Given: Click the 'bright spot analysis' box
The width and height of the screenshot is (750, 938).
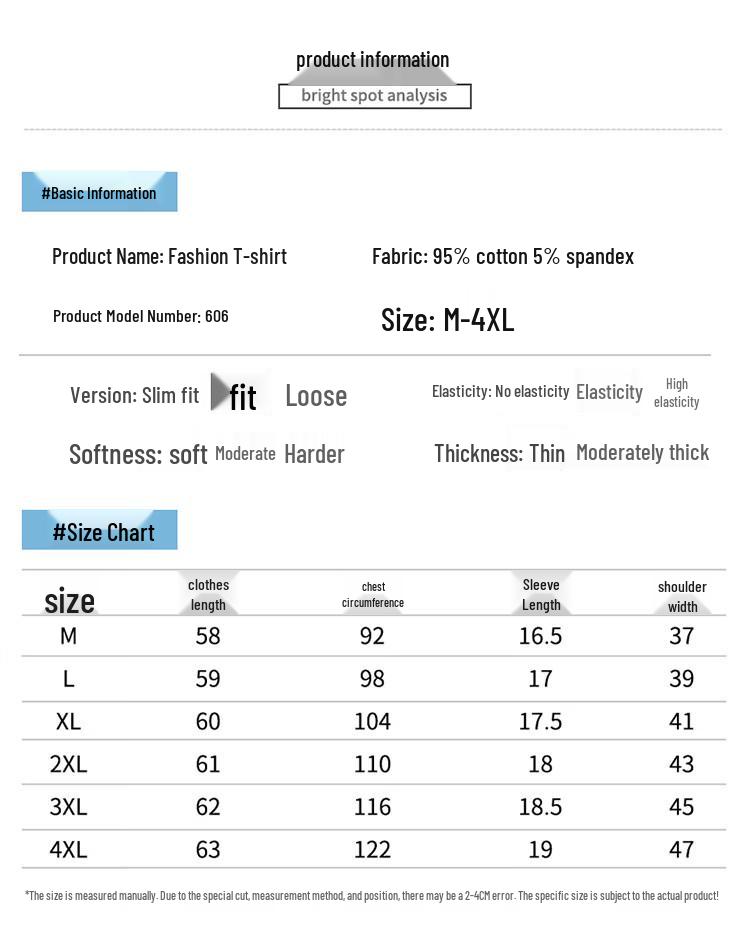Looking at the screenshot, I should pos(374,96).
